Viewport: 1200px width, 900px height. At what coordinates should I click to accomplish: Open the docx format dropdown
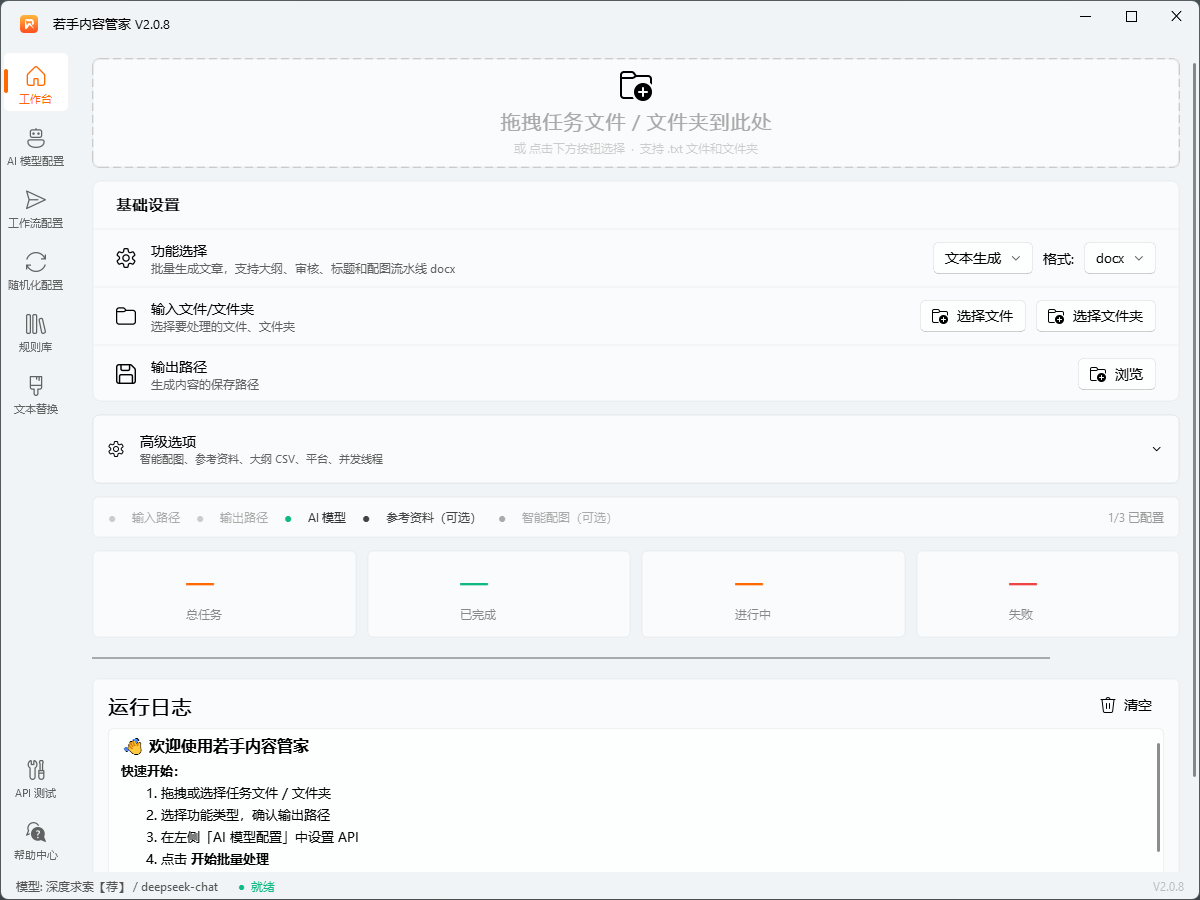1119,258
